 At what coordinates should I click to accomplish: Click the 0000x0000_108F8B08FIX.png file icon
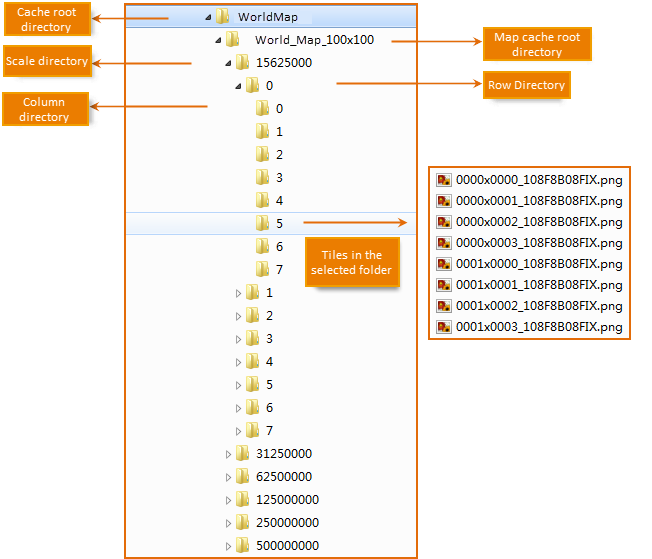pyautogui.click(x=444, y=181)
